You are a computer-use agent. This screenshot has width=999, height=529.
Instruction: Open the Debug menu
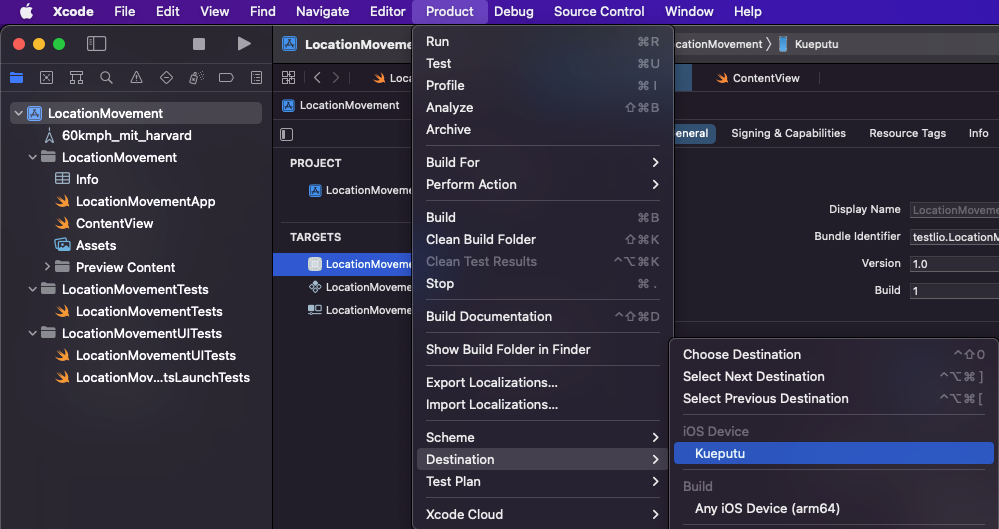click(514, 11)
